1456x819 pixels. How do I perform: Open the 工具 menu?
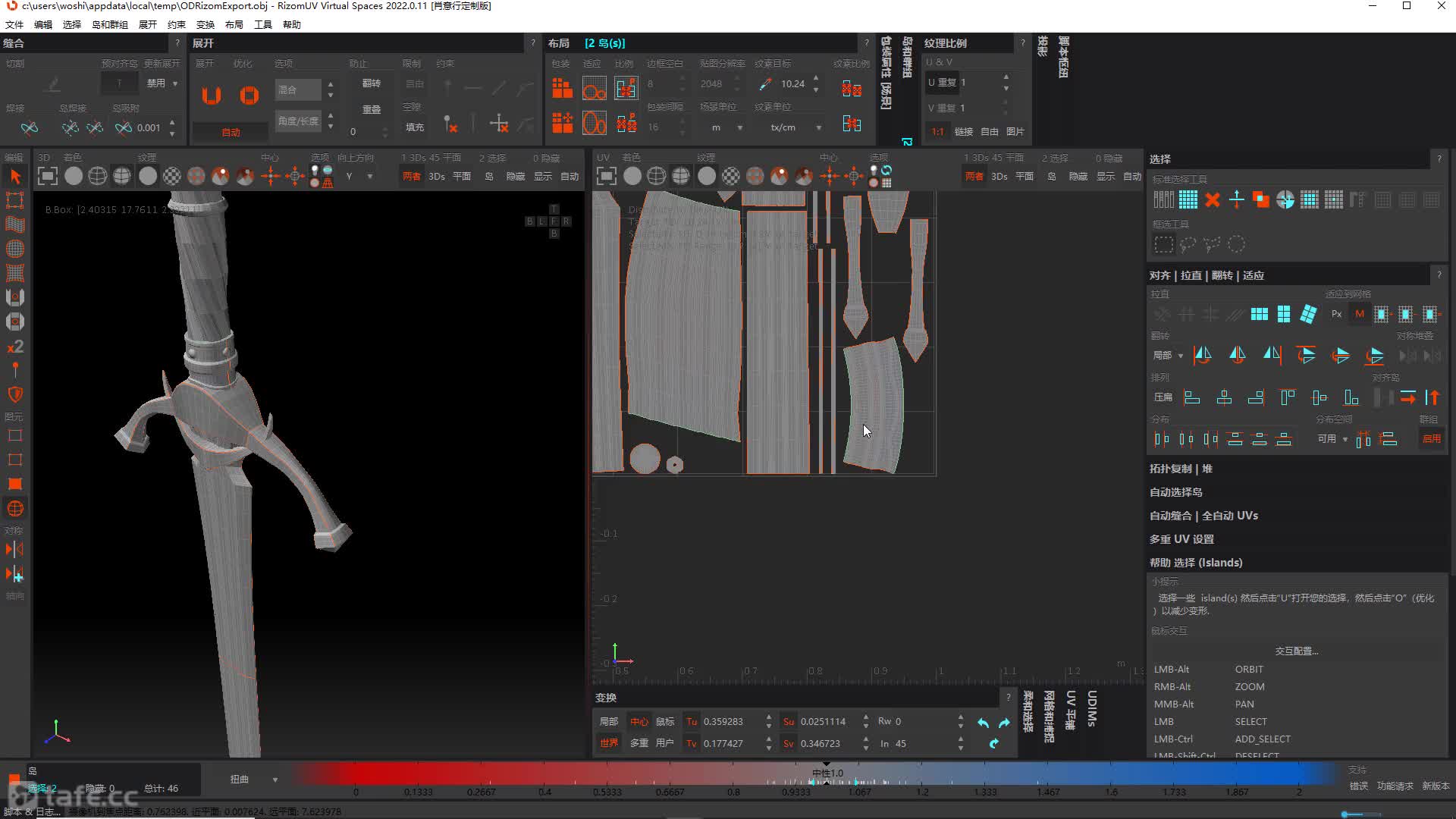[x=263, y=25]
